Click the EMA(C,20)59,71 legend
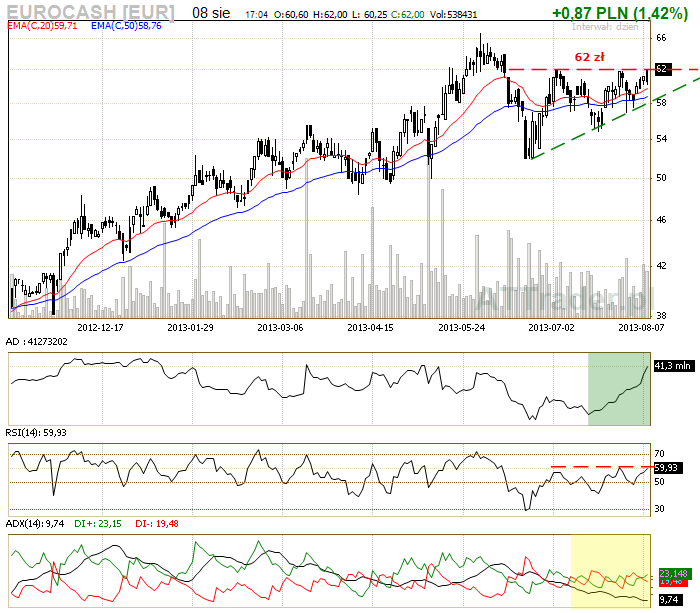 tap(42, 26)
